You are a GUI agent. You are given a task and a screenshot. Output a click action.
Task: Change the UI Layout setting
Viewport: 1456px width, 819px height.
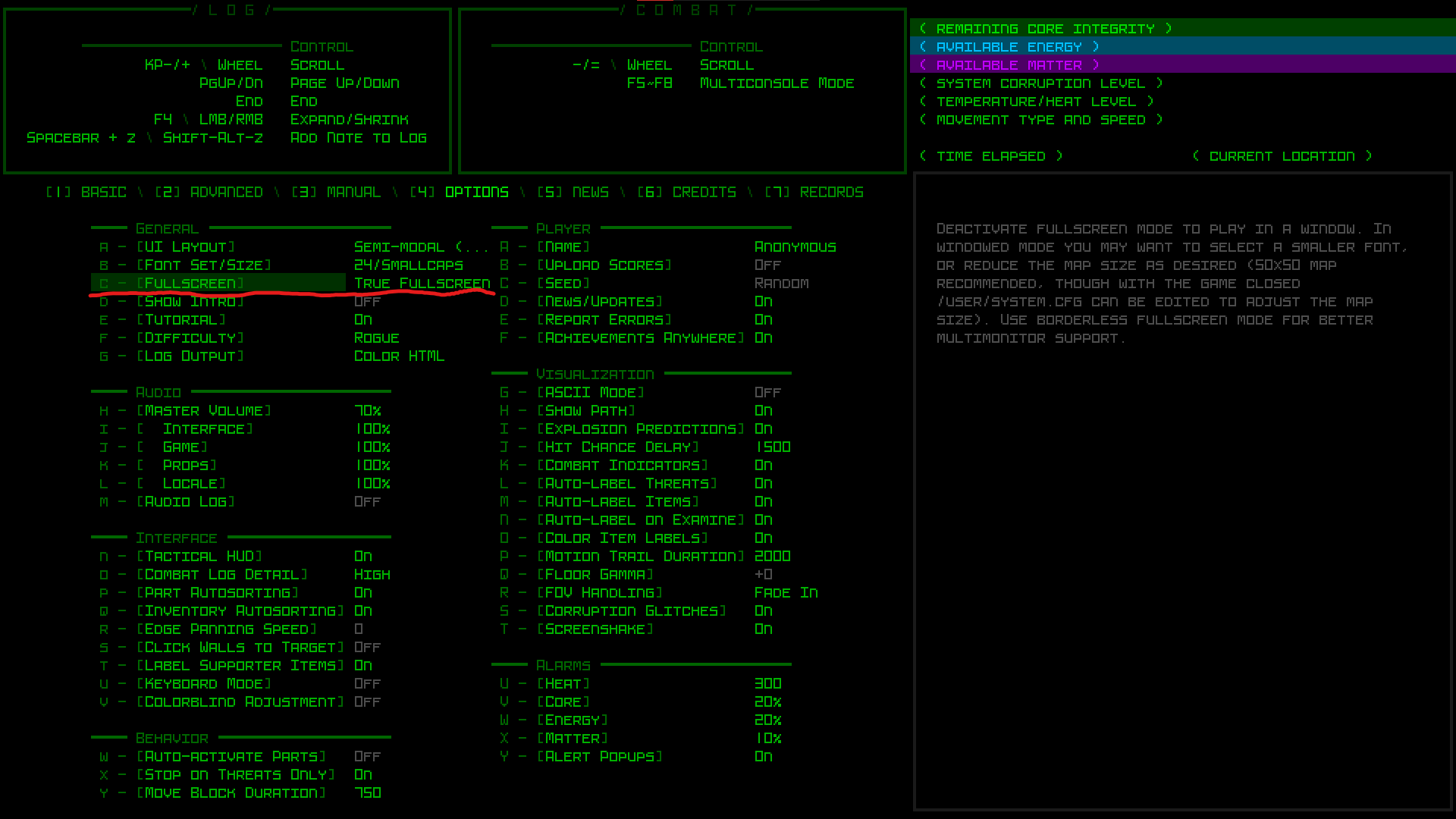185,247
